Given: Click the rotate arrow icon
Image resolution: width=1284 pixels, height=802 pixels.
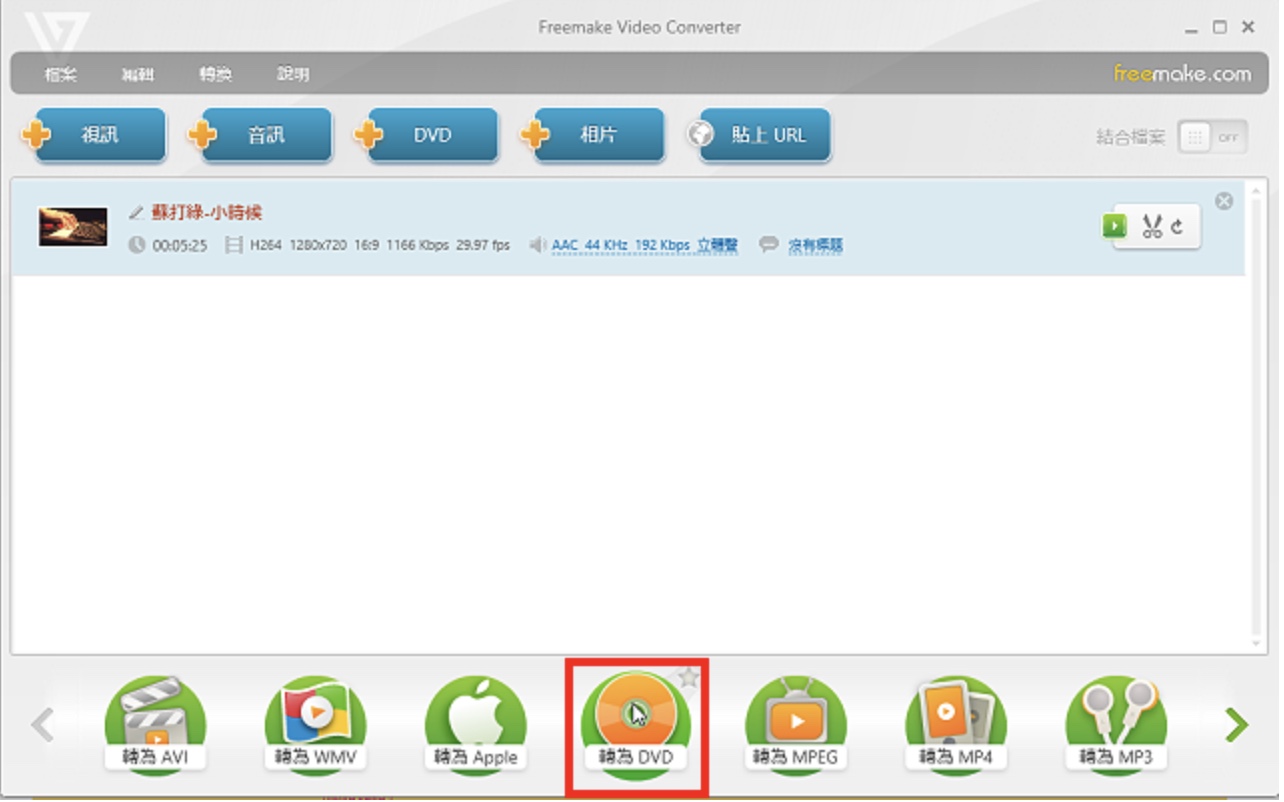Looking at the screenshot, I should (1178, 226).
